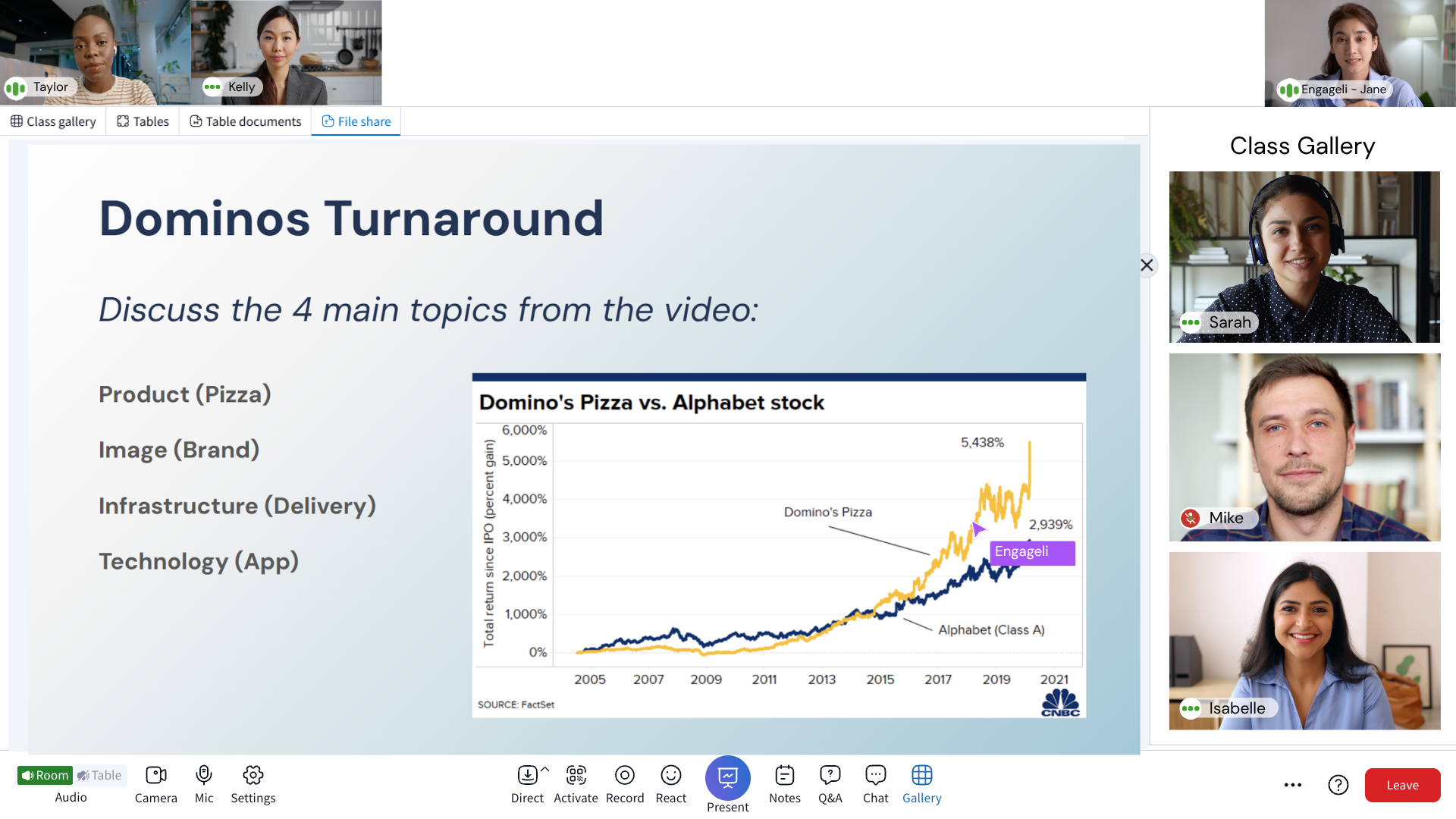Toggle the Mic button

[x=204, y=784]
